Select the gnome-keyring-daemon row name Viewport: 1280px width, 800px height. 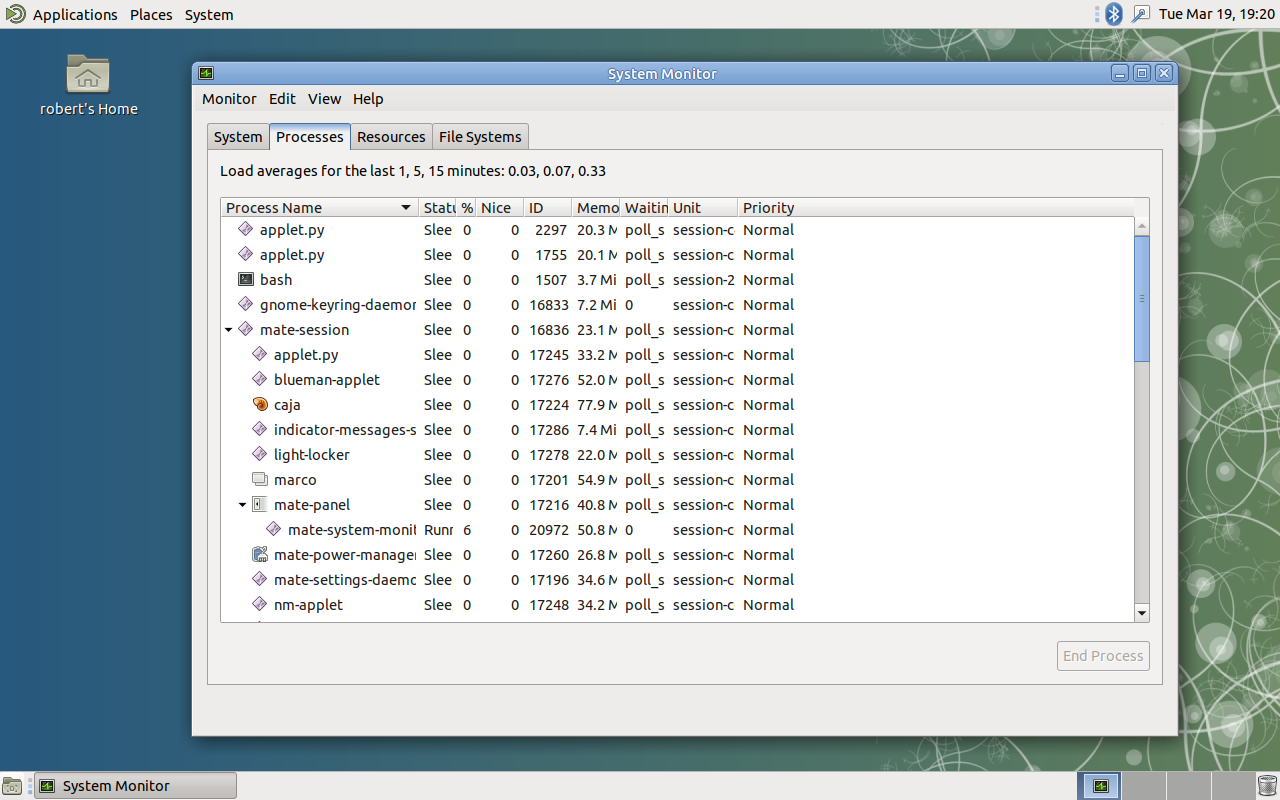pos(338,305)
